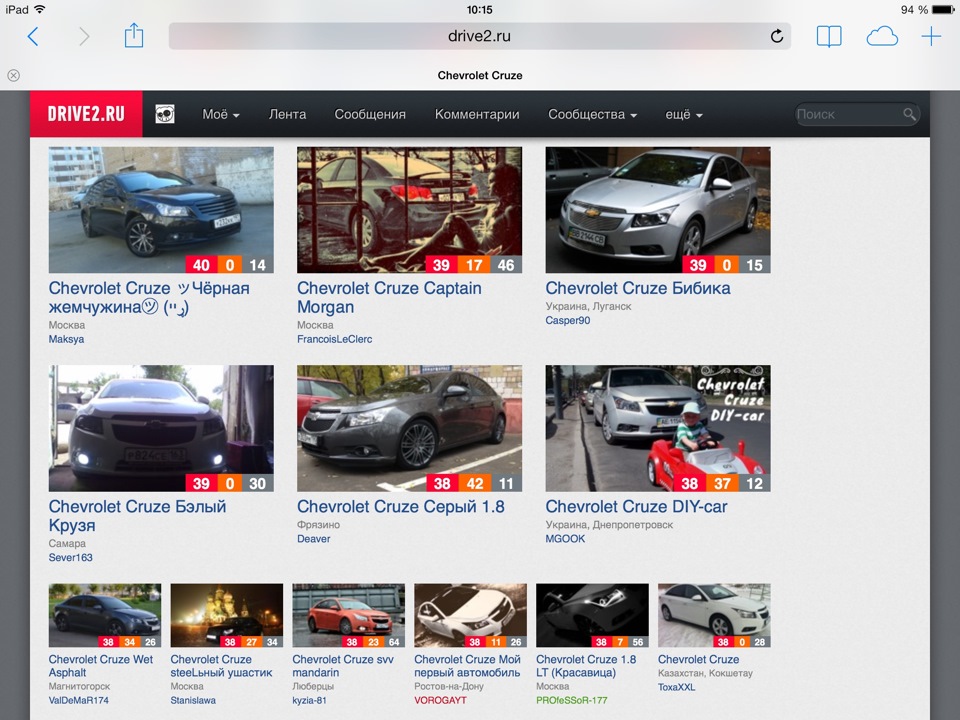Visit user FrancoisLeClerc profile
960x720 pixels.
pyautogui.click(x=334, y=339)
